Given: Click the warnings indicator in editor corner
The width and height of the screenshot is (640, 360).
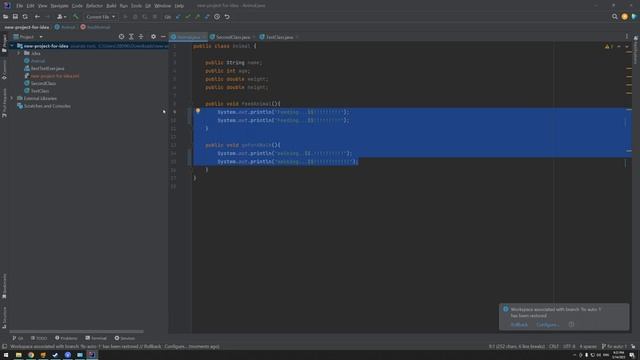Looking at the screenshot, I should coord(609,47).
